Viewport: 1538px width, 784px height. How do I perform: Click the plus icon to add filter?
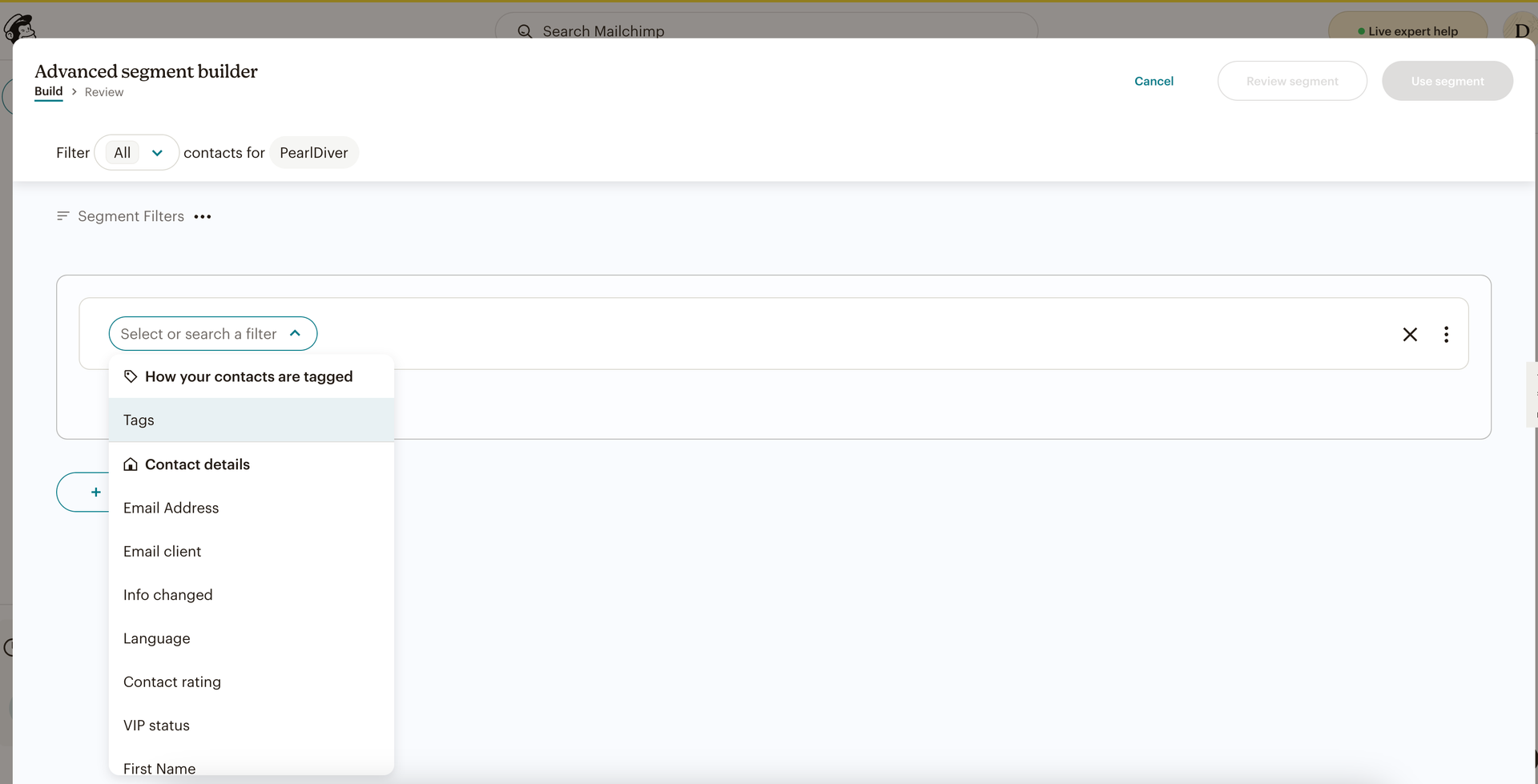(x=95, y=493)
